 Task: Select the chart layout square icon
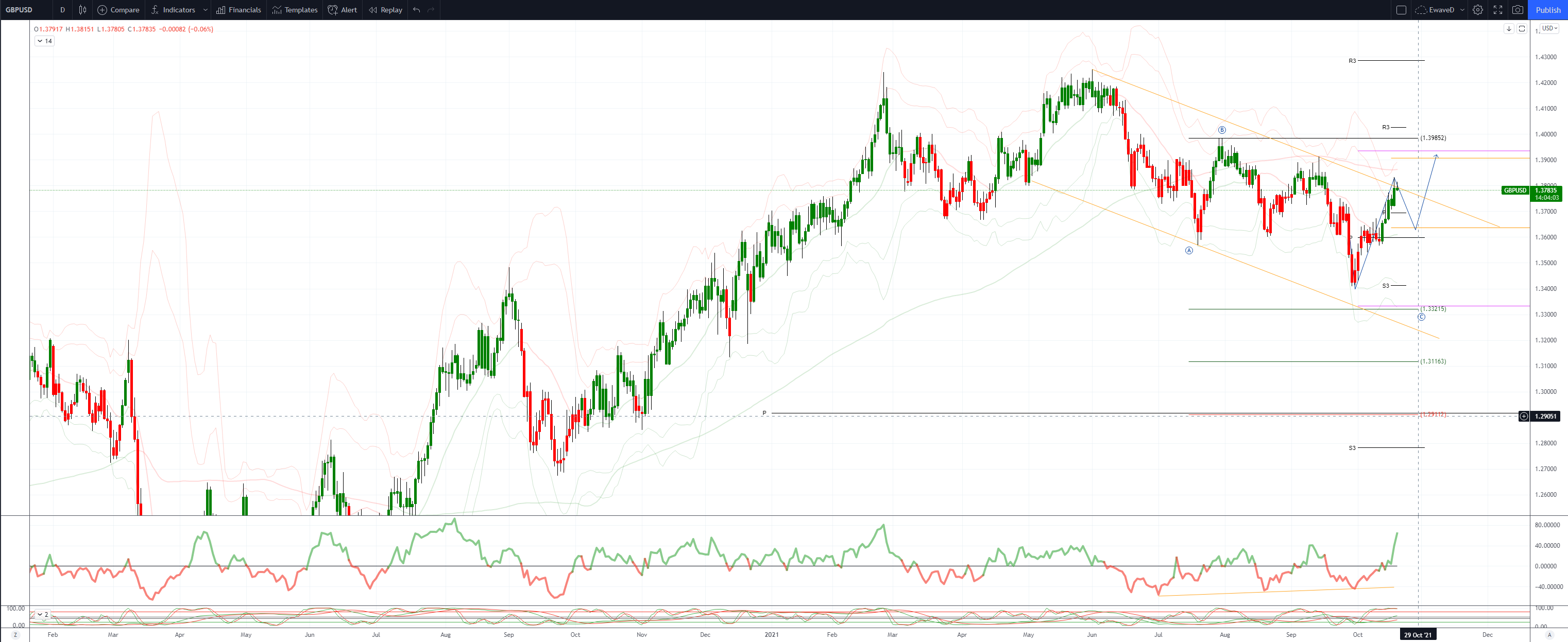click(x=1401, y=10)
